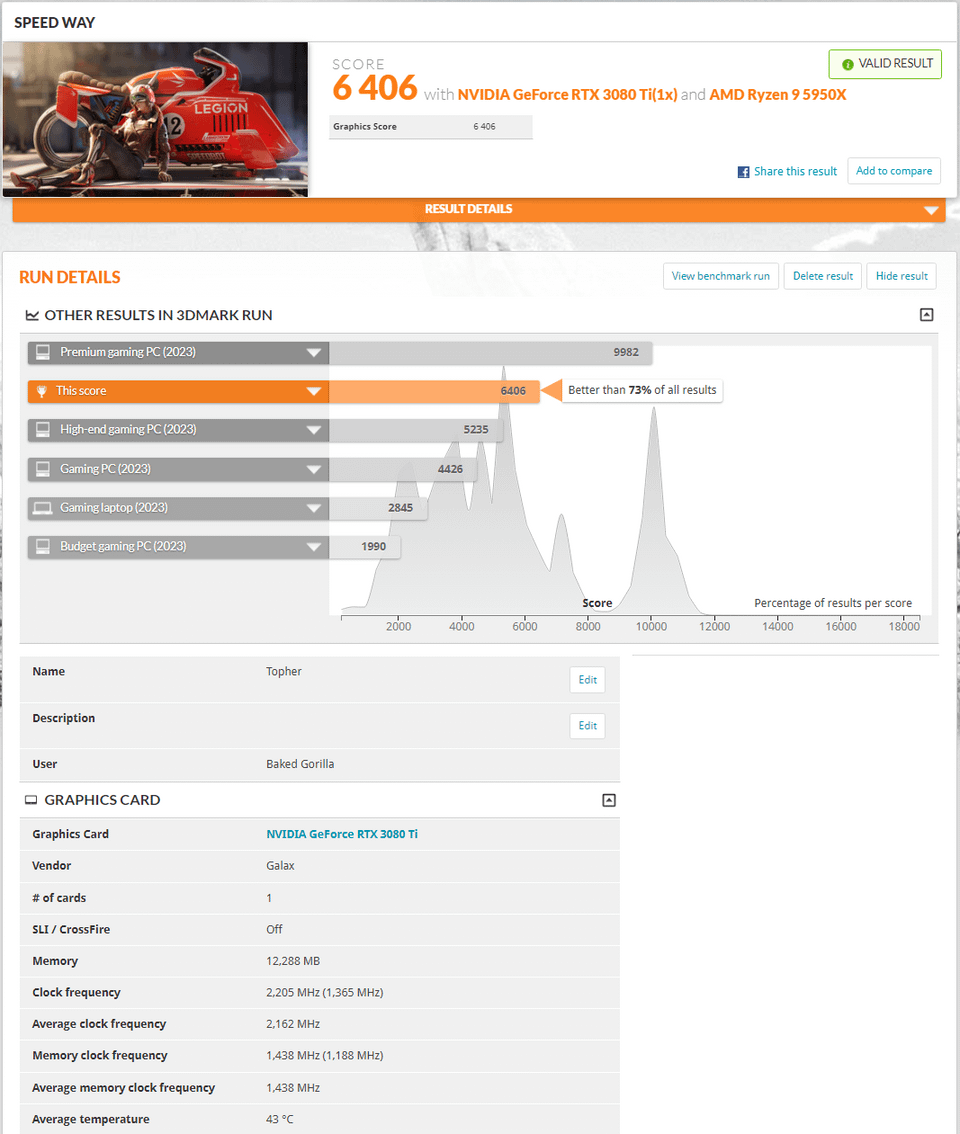
Task: Click the chart icon next to Other Results heading
Action: pyautogui.click(x=32, y=315)
